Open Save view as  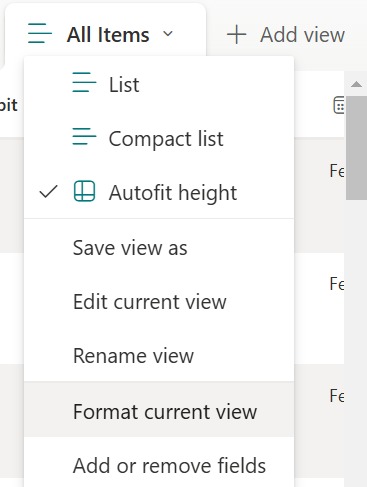pyautogui.click(x=159, y=248)
